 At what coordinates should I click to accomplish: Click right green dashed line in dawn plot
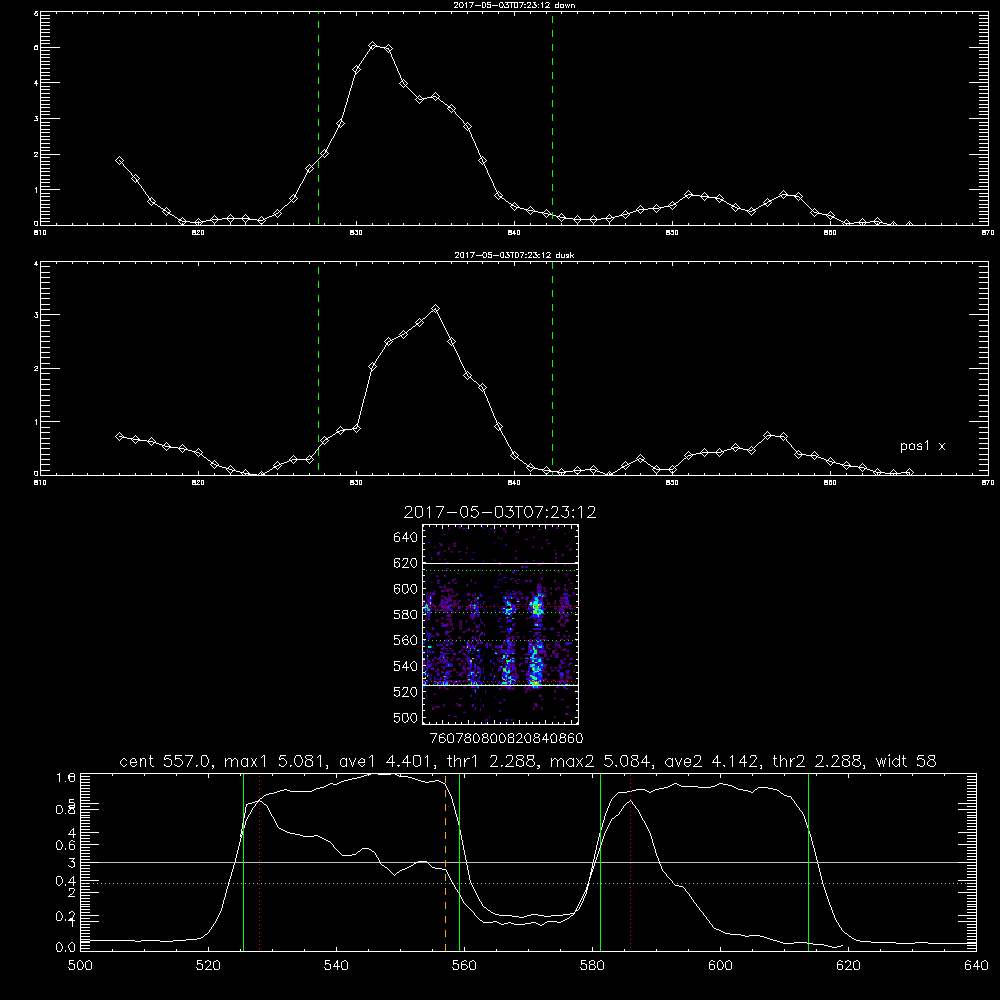pos(552,119)
